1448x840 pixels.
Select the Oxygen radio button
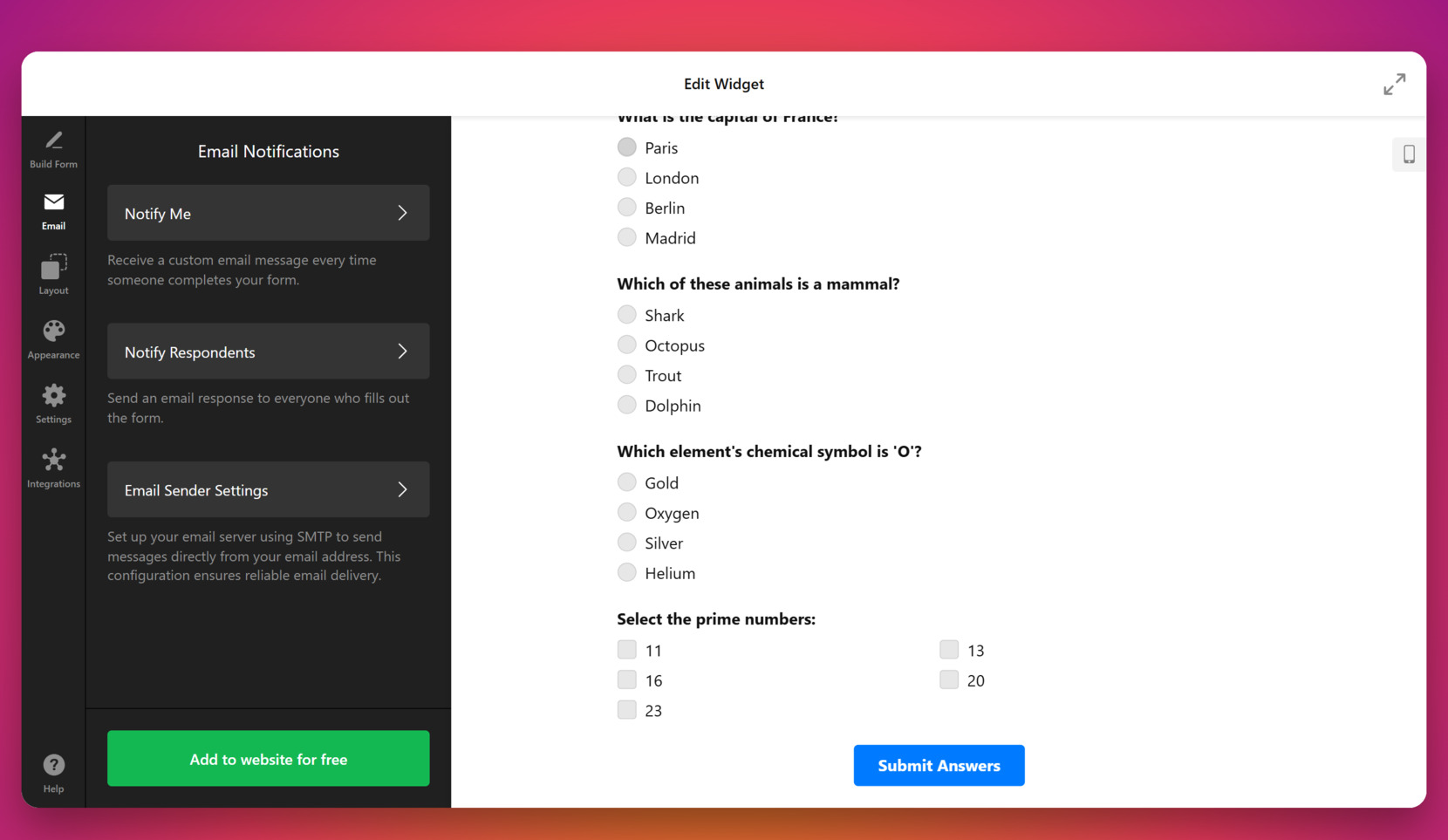[x=626, y=512]
